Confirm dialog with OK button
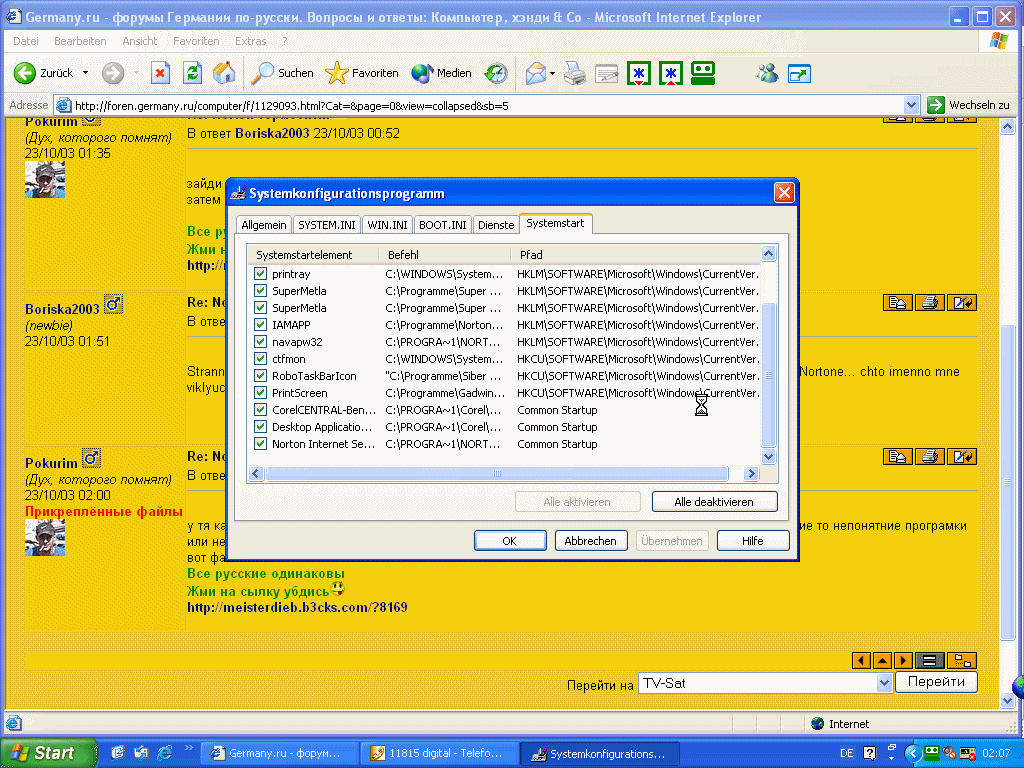The width and height of the screenshot is (1024, 768). pyautogui.click(x=509, y=541)
